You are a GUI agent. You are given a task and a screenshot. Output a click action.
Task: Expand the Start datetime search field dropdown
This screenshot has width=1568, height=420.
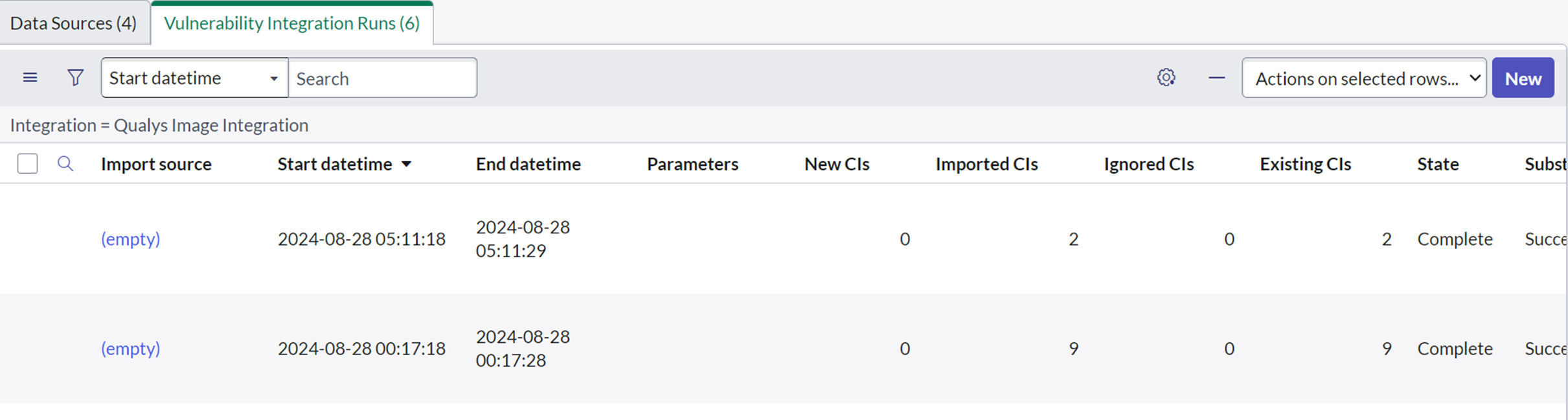click(194, 78)
